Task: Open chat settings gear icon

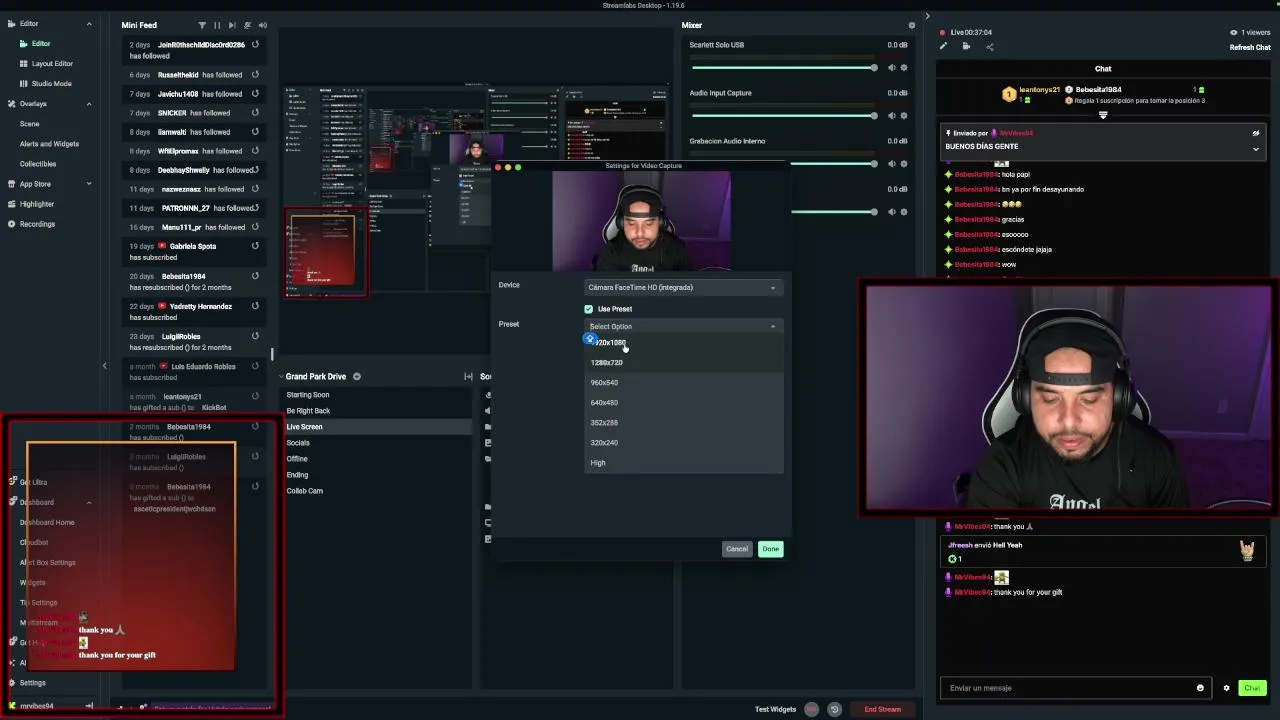Action: pyautogui.click(x=1226, y=688)
